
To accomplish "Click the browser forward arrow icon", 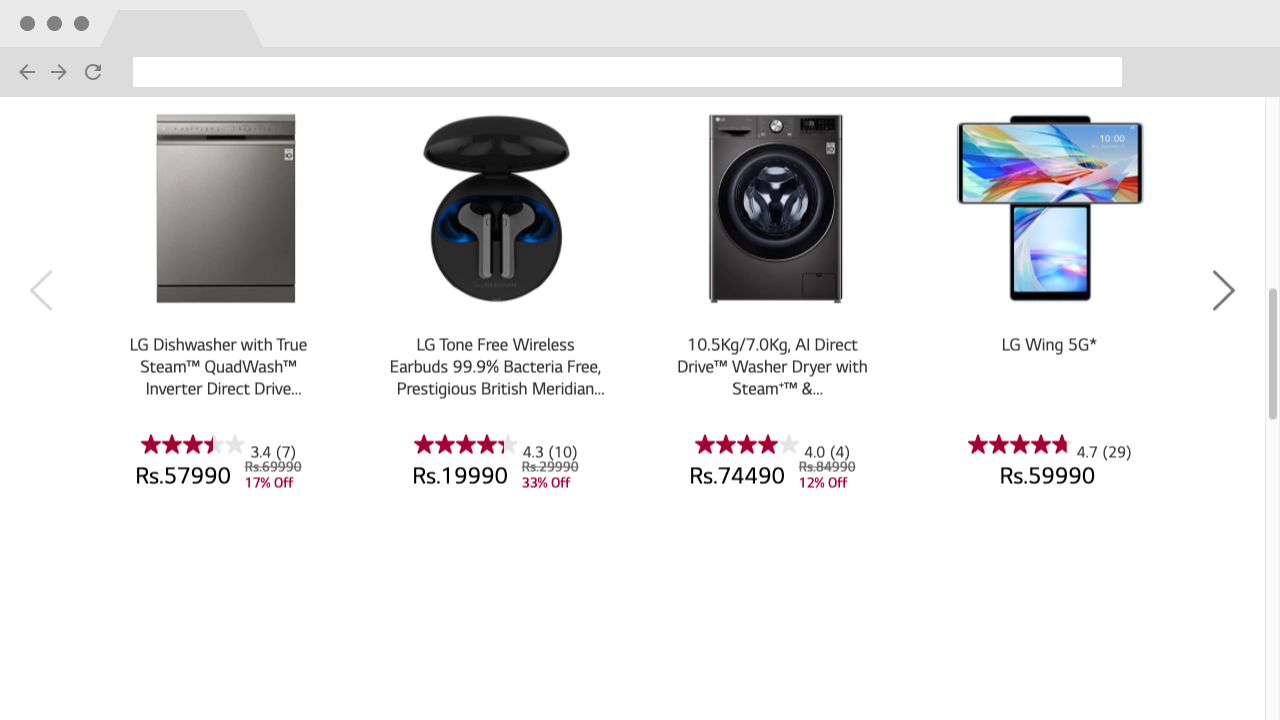I will 59,72.
